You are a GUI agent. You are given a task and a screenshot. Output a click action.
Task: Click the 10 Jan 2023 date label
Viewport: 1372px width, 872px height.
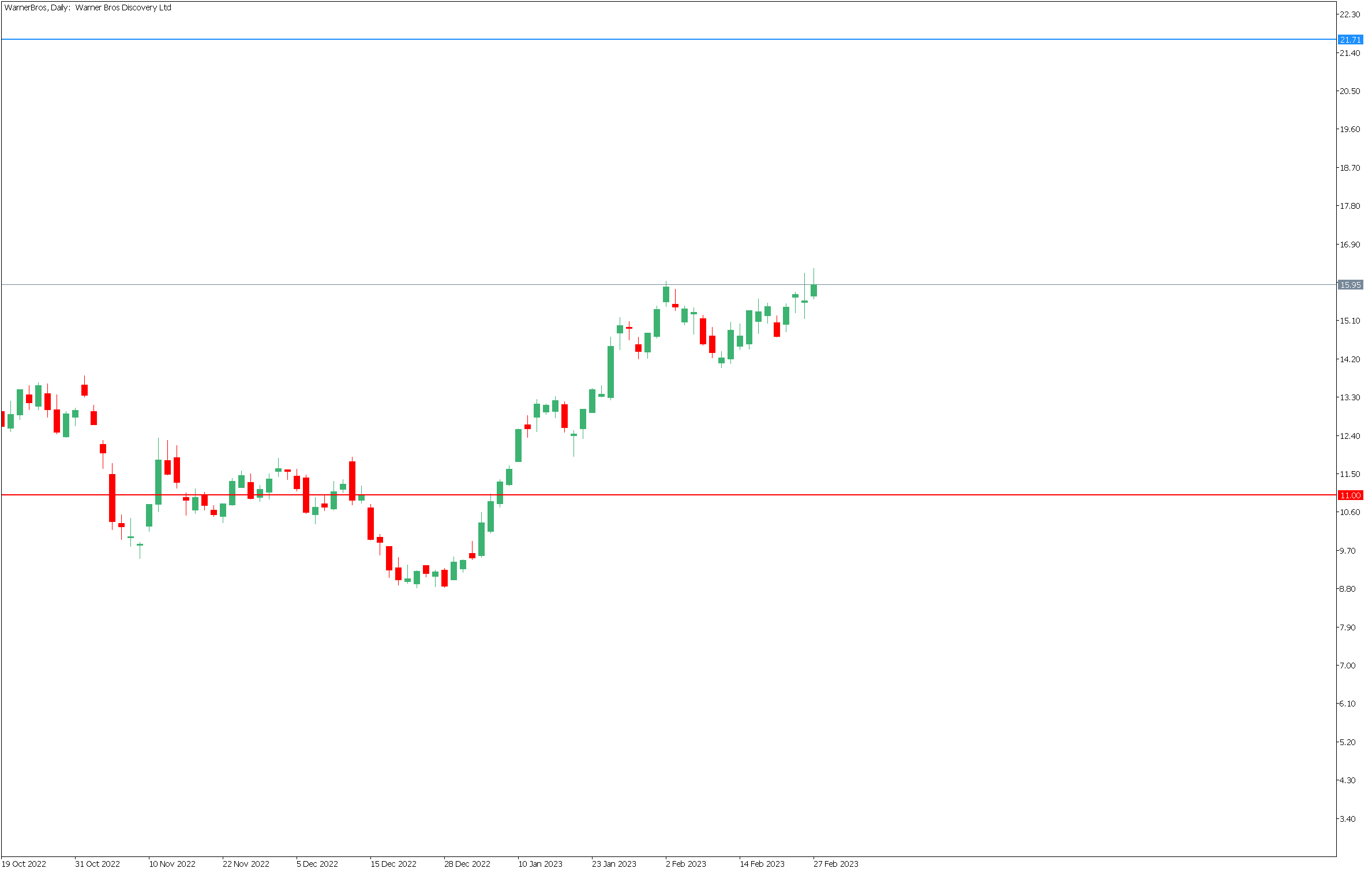point(540,863)
